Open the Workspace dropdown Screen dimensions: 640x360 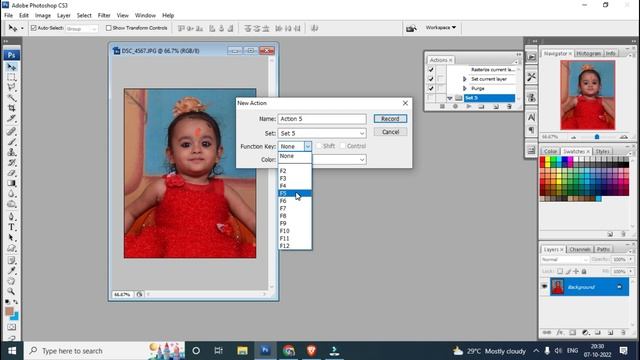440,27
